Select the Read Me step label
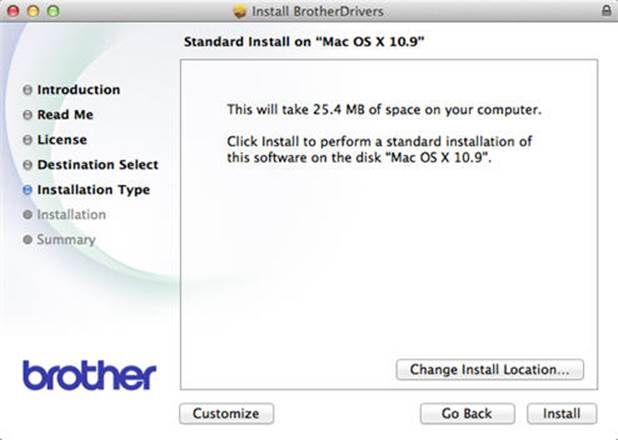The height and width of the screenshot is (440, 618). (65, 115)
